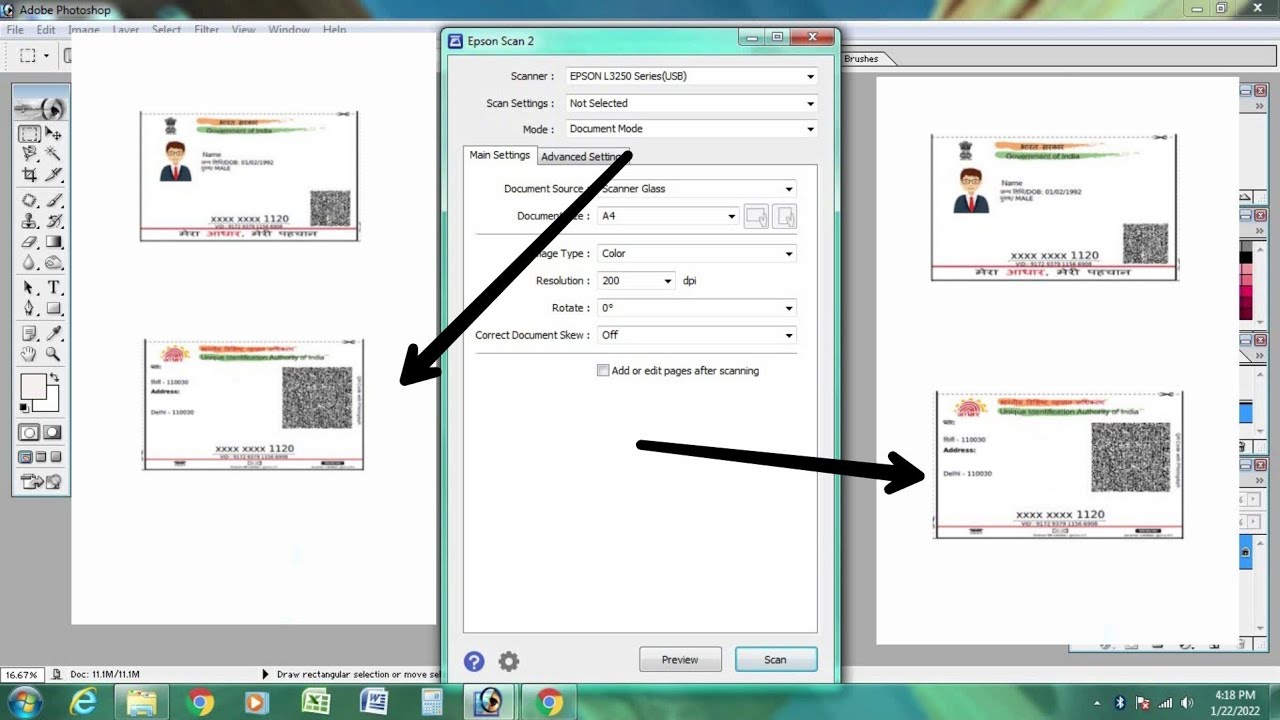Open the Document Source dropdown
The height and width of the screenshot is (720, 1280).
tap(697, 189)
